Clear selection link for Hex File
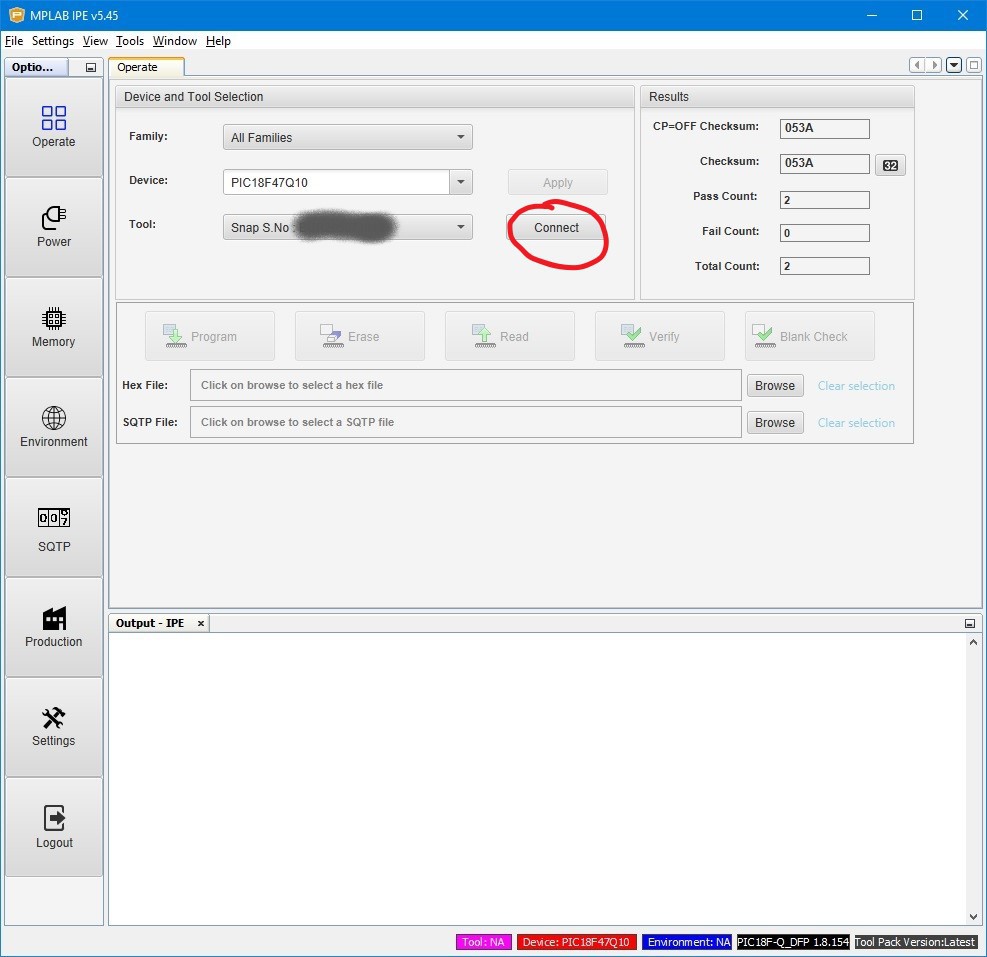 click(x=856, y=385)
